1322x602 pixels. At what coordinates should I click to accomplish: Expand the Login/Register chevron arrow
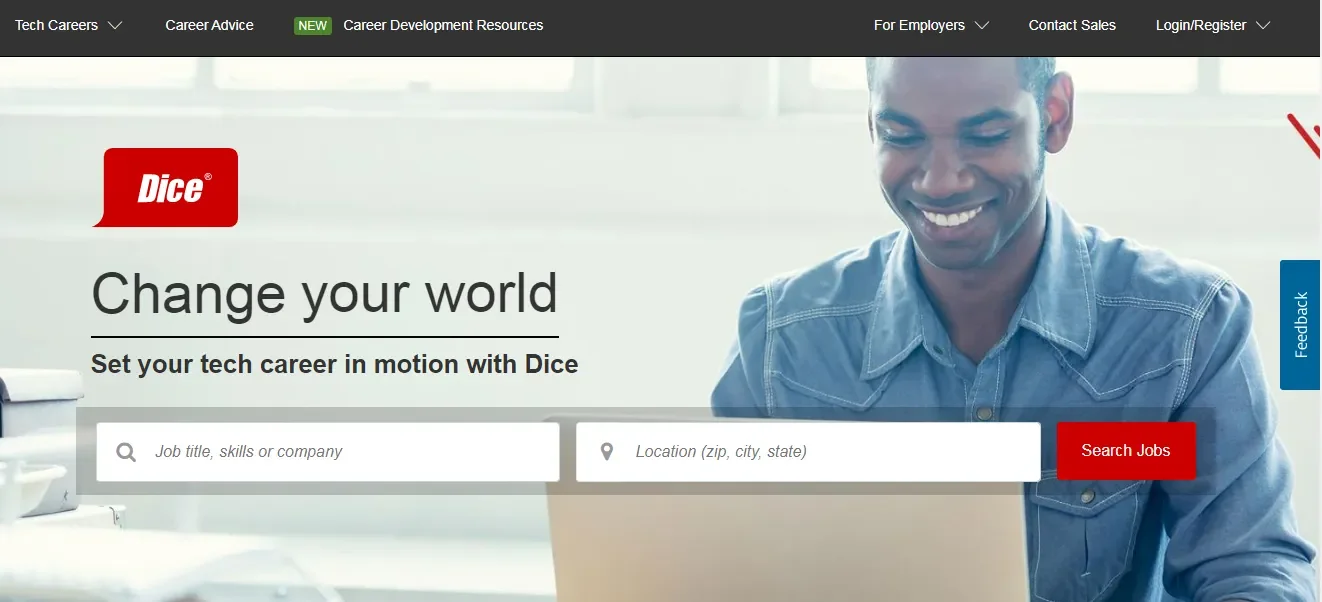1262,25
